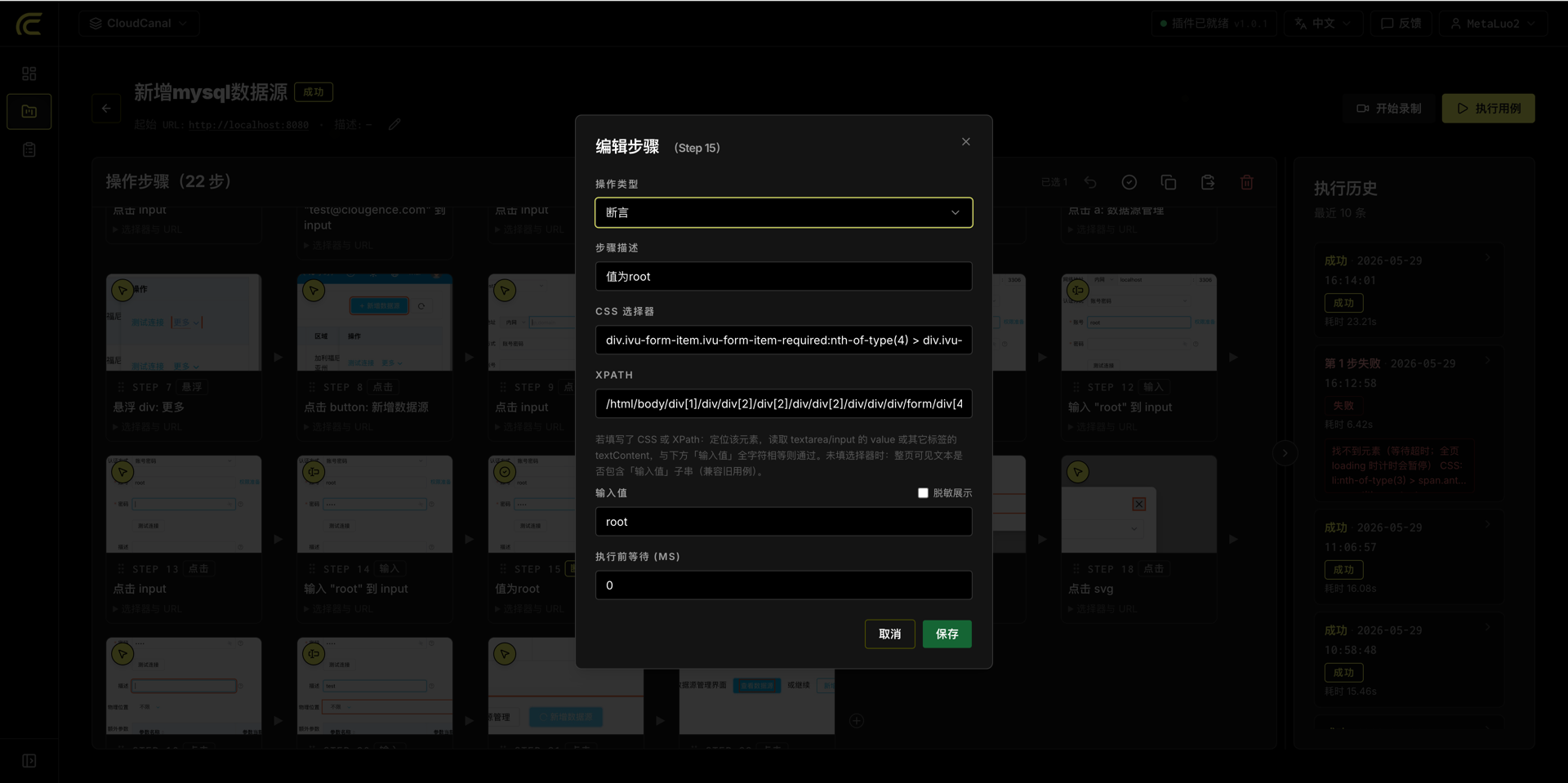The image size is (1568, 783).
Task: Open the 第1步失败 16:12:58 history entry
Action: 1409,423
